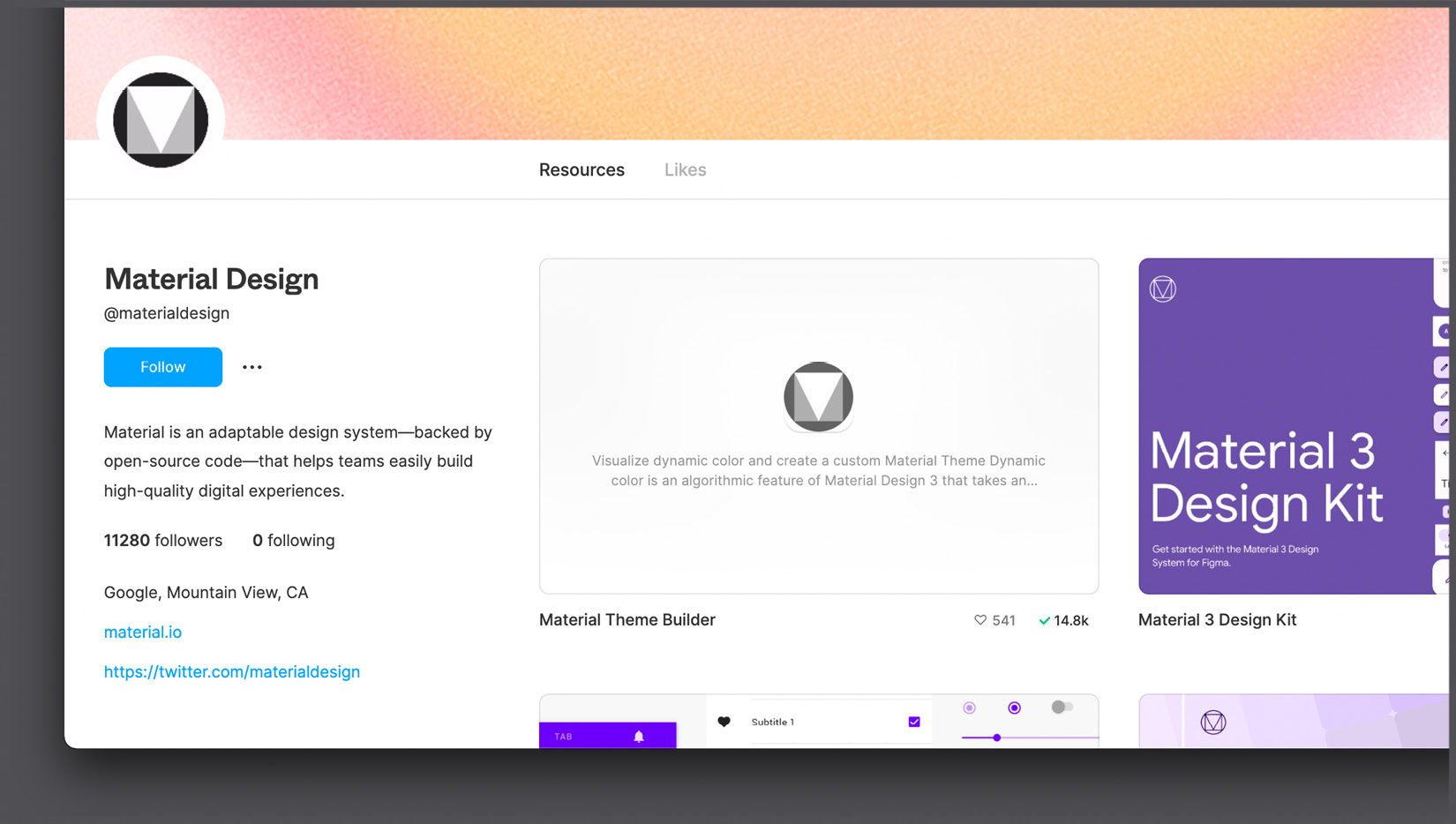Open the material.io link

coord(142,632)
